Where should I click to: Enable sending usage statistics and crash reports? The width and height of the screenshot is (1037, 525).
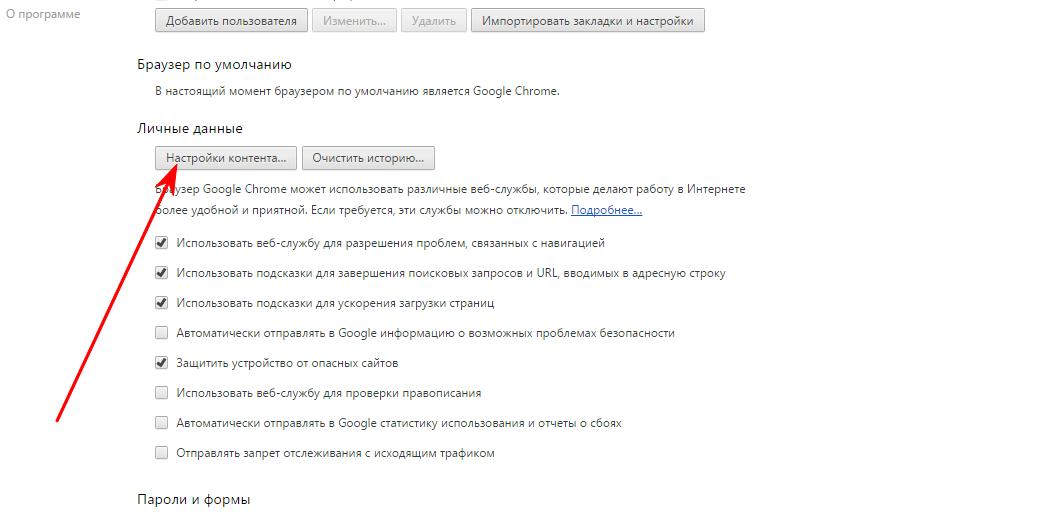(x=161, y=423)
